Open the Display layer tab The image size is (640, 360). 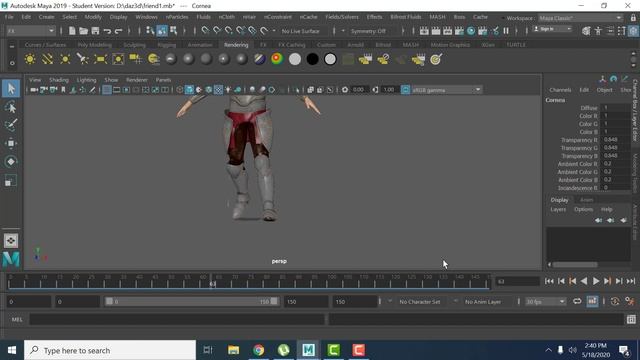[559, 200]
